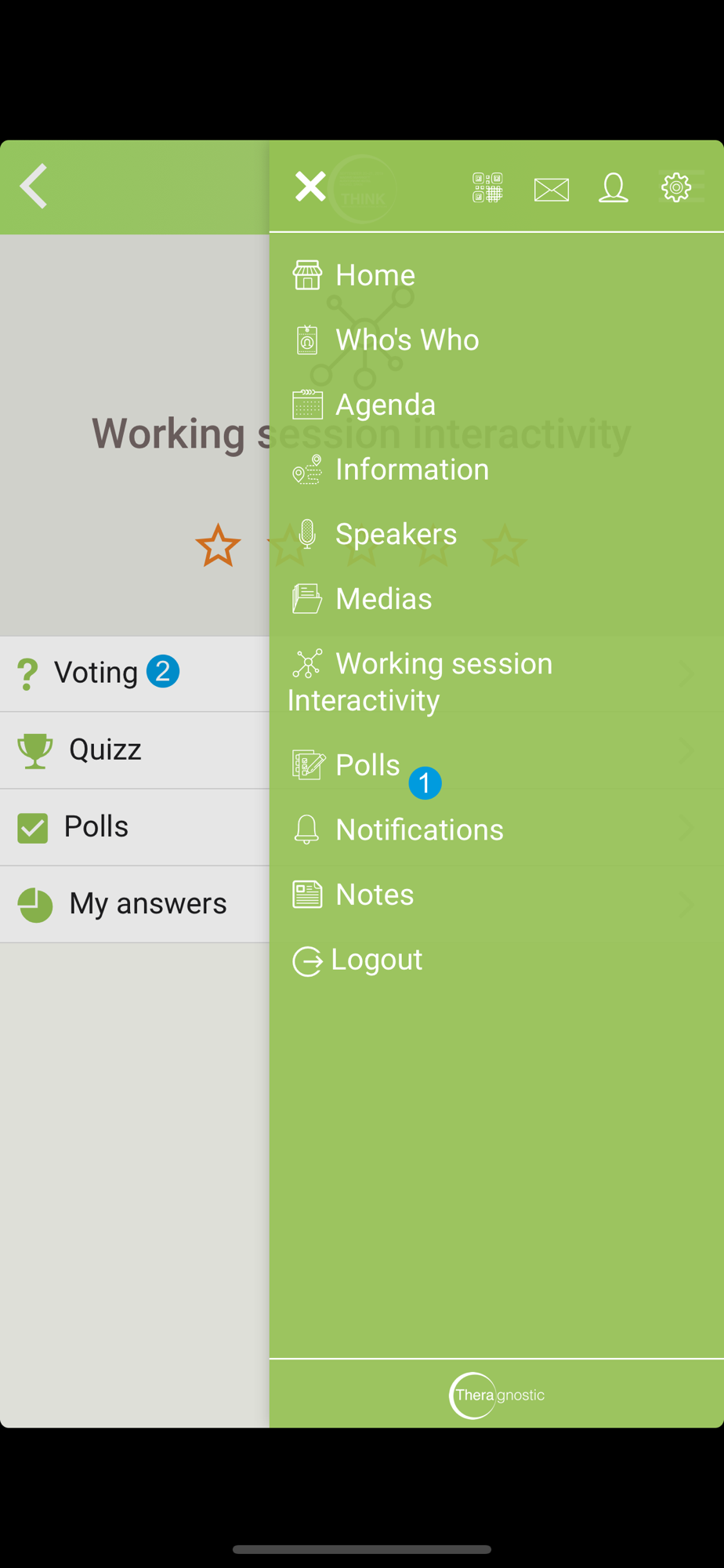Go back using the left arrow

(x=34, y=187)
